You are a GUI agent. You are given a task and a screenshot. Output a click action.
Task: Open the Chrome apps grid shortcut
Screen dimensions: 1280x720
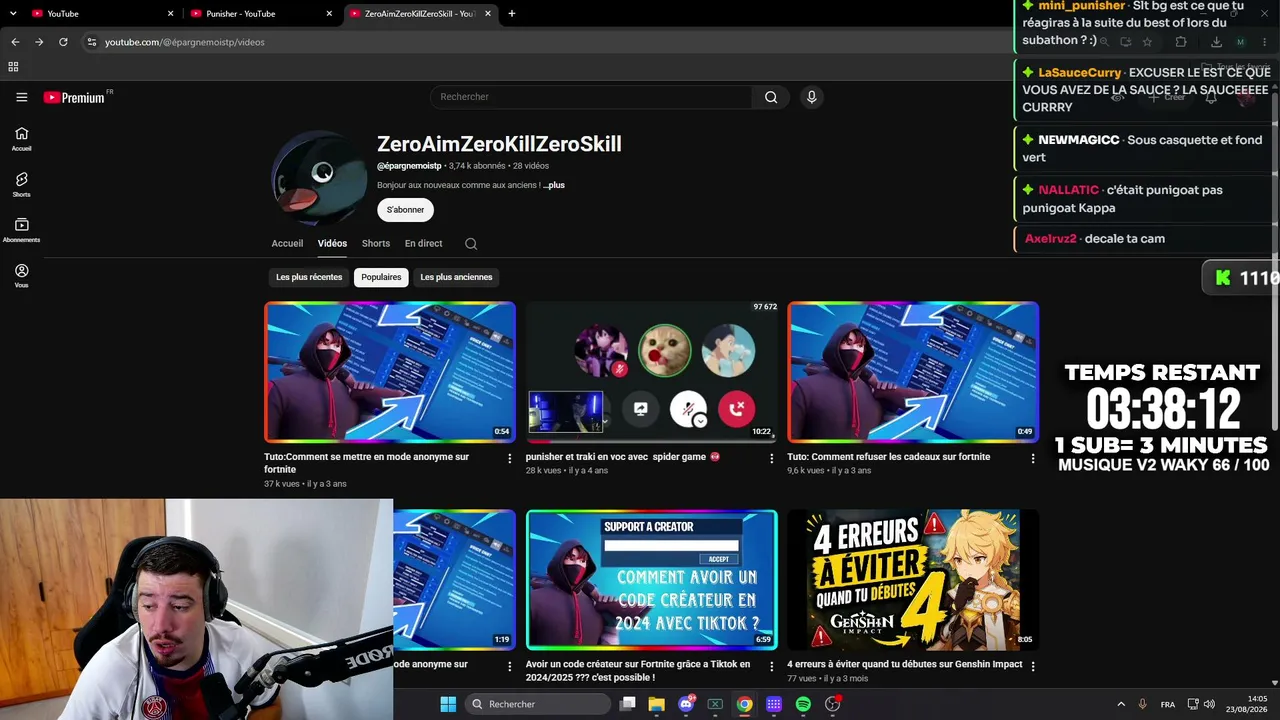tap(13, 67)
